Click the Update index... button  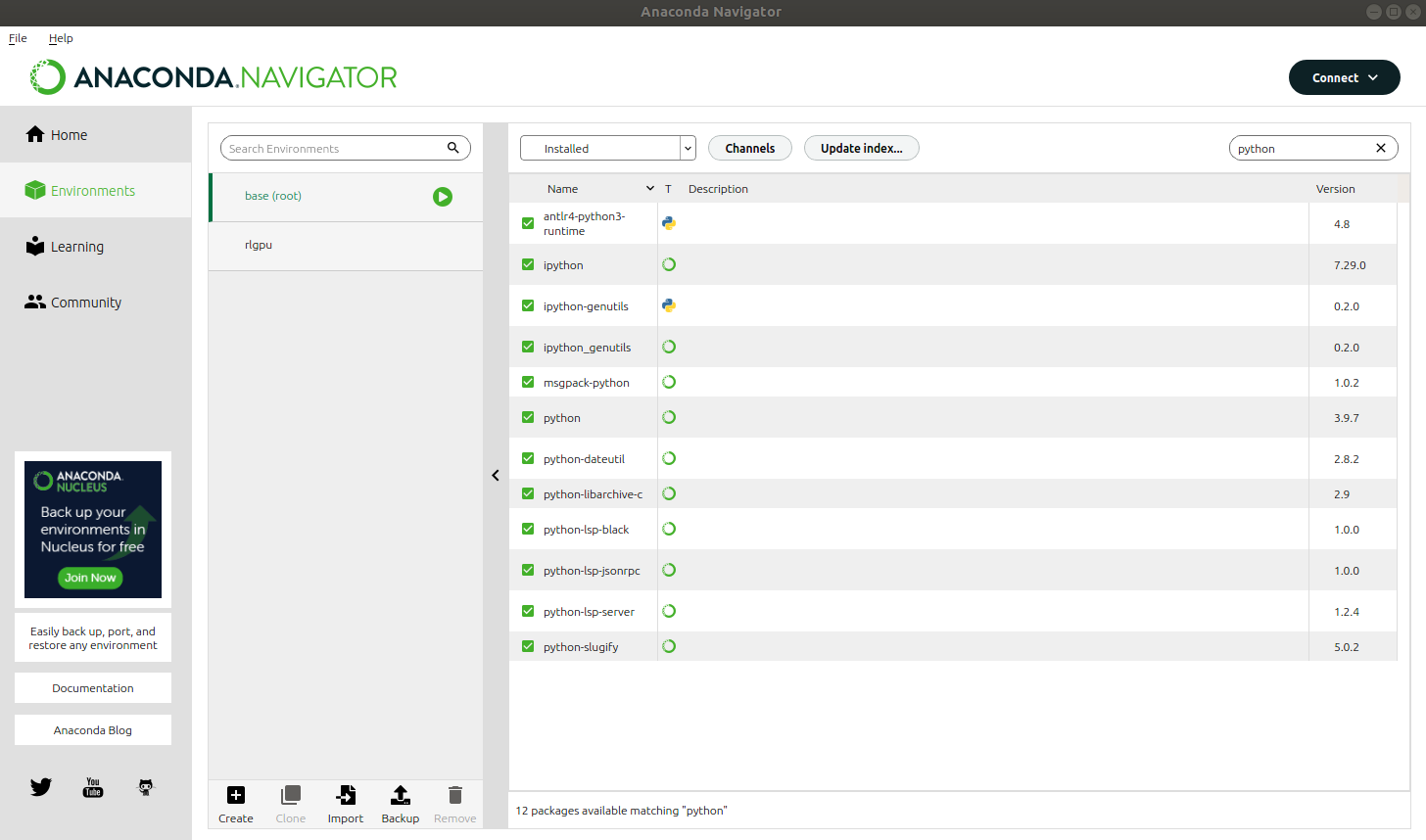(x=862, y=148)
